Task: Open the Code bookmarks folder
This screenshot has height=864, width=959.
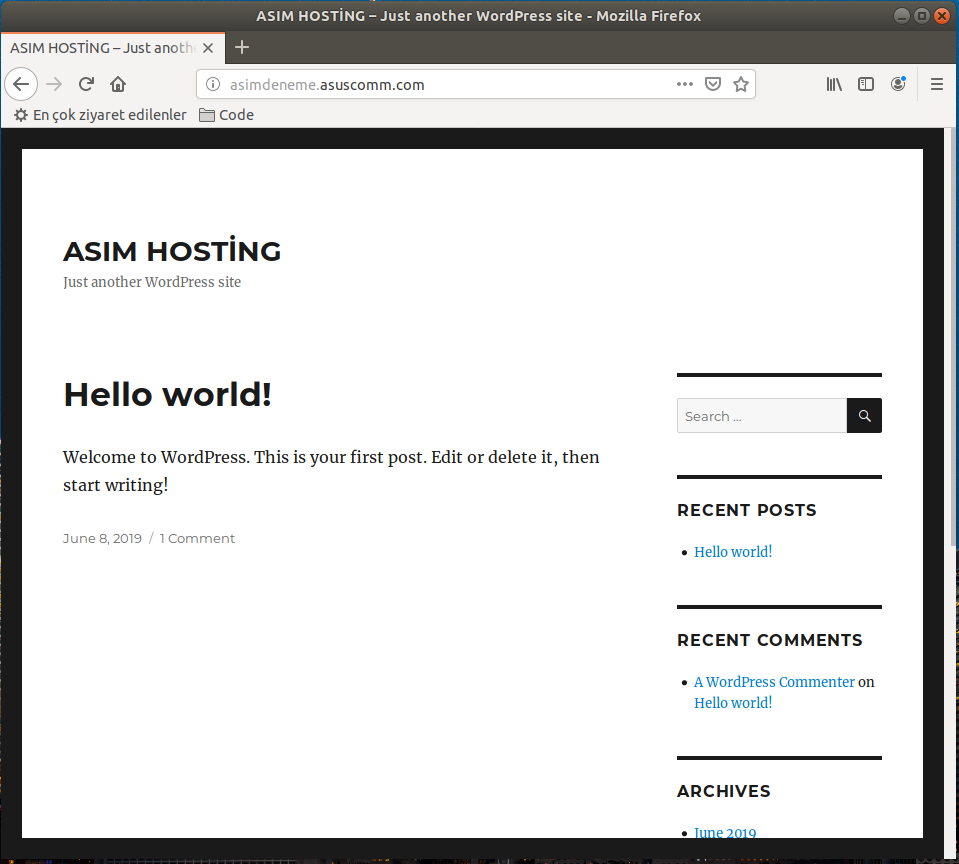Action: coord(226,115)
